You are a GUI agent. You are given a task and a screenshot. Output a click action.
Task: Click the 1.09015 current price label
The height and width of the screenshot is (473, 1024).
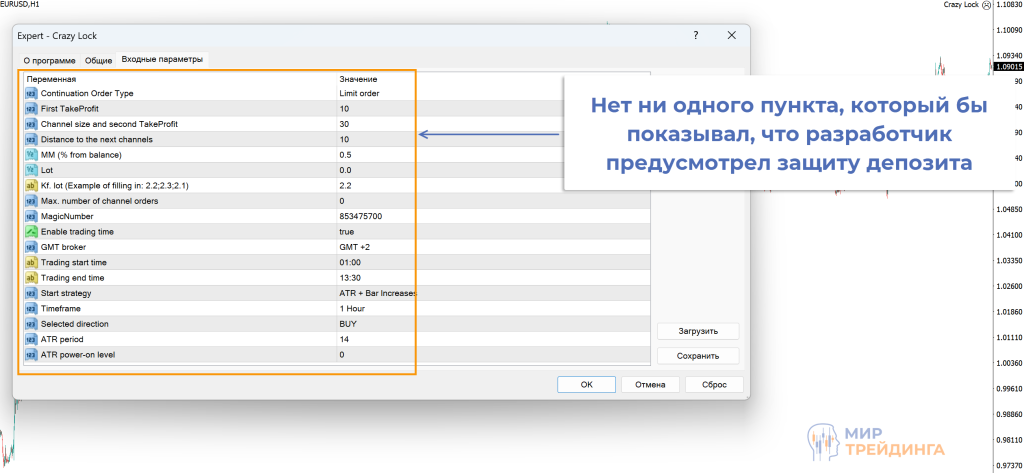[1008, 67]
